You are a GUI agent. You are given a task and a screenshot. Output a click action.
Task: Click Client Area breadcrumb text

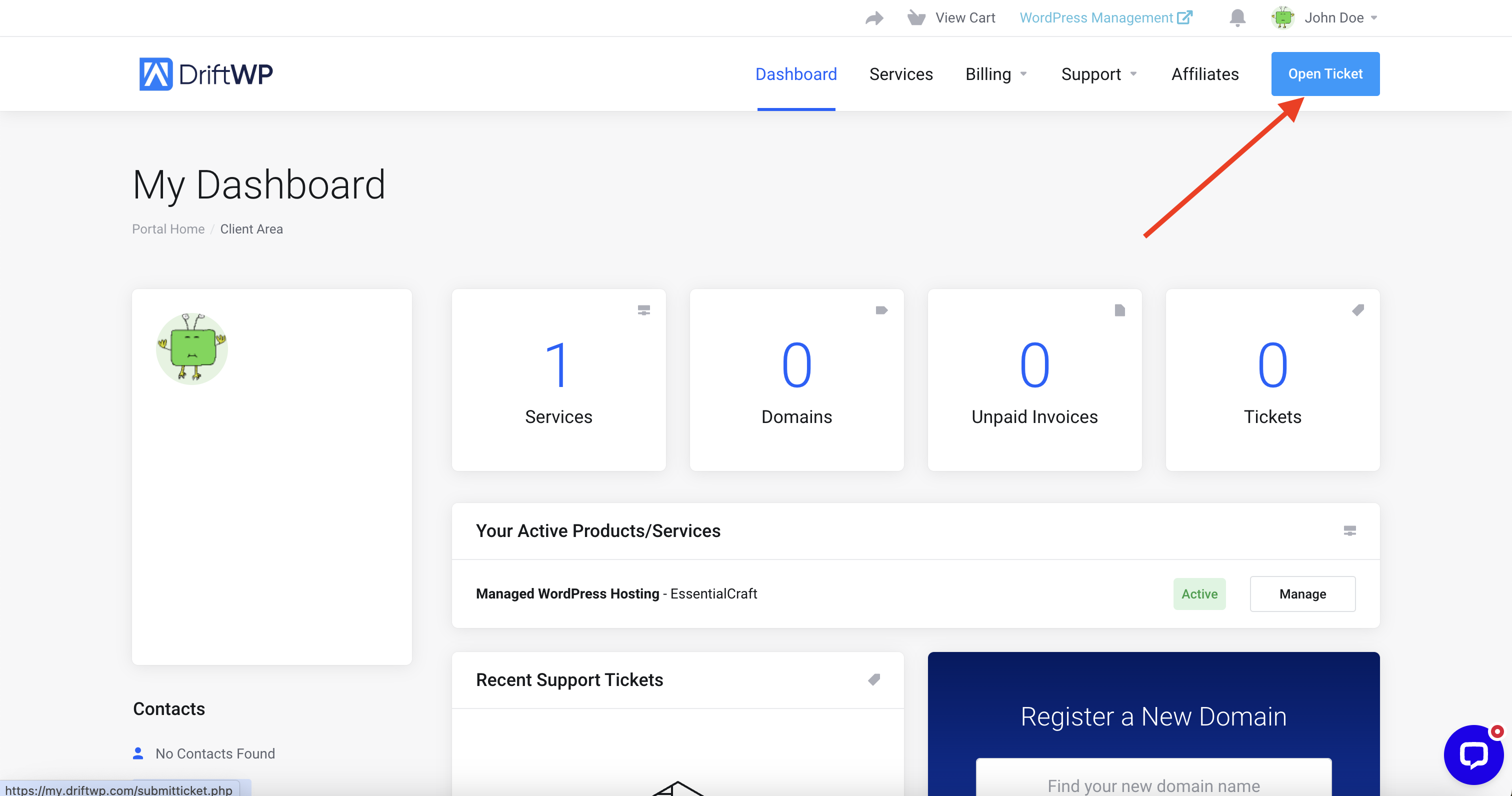[x=251, y=229]
